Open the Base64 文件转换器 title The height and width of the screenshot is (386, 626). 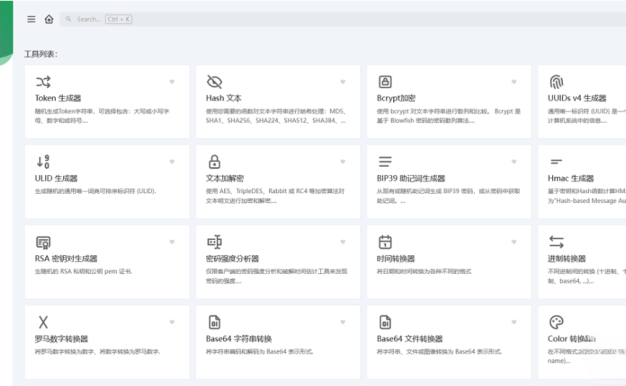pyautogui.click(x=410, y=339)
